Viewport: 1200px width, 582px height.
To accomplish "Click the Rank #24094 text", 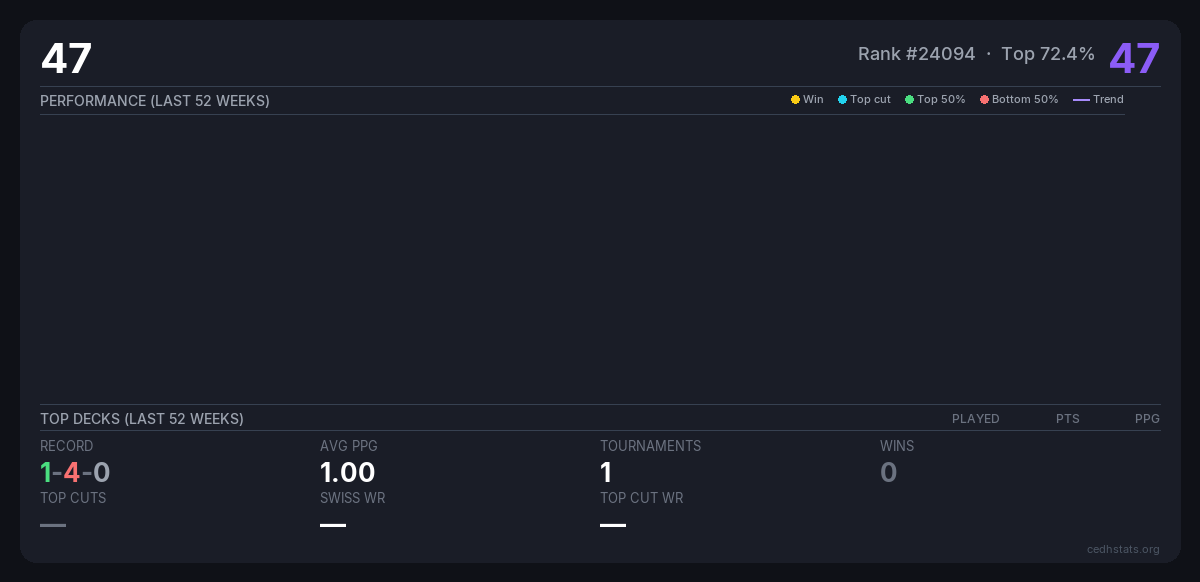I will 916,54.
